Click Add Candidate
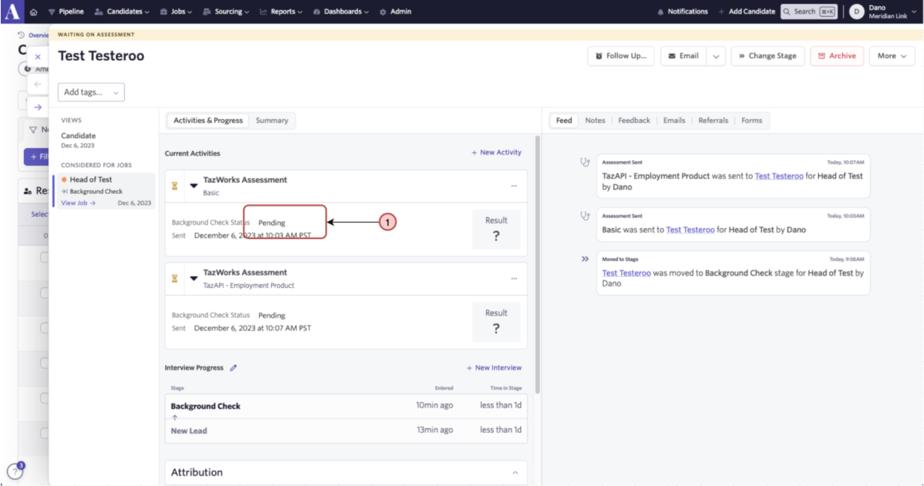The height and width of the screenshot is (486, 924). pos(747,12)
